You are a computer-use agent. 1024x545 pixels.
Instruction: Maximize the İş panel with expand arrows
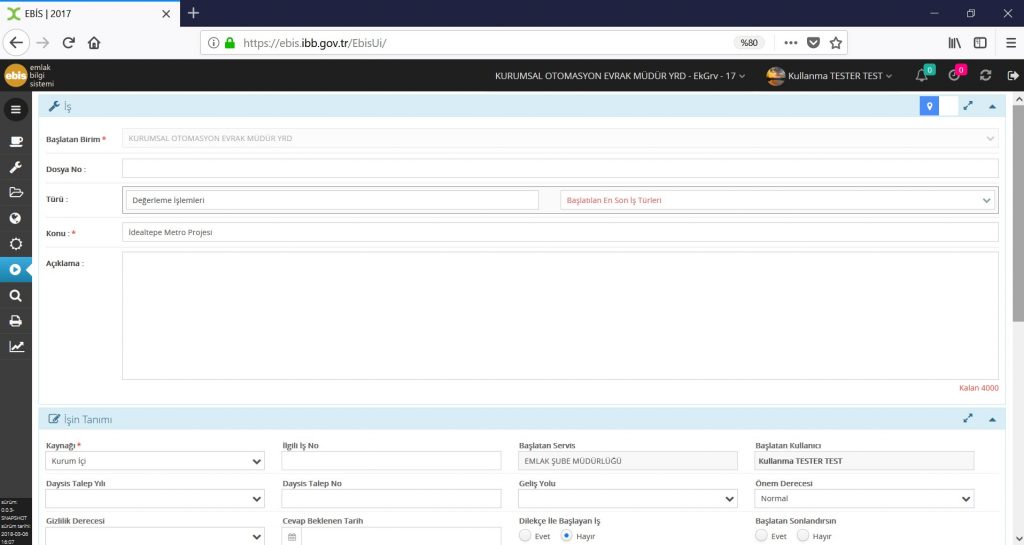[x=968, y=106]
